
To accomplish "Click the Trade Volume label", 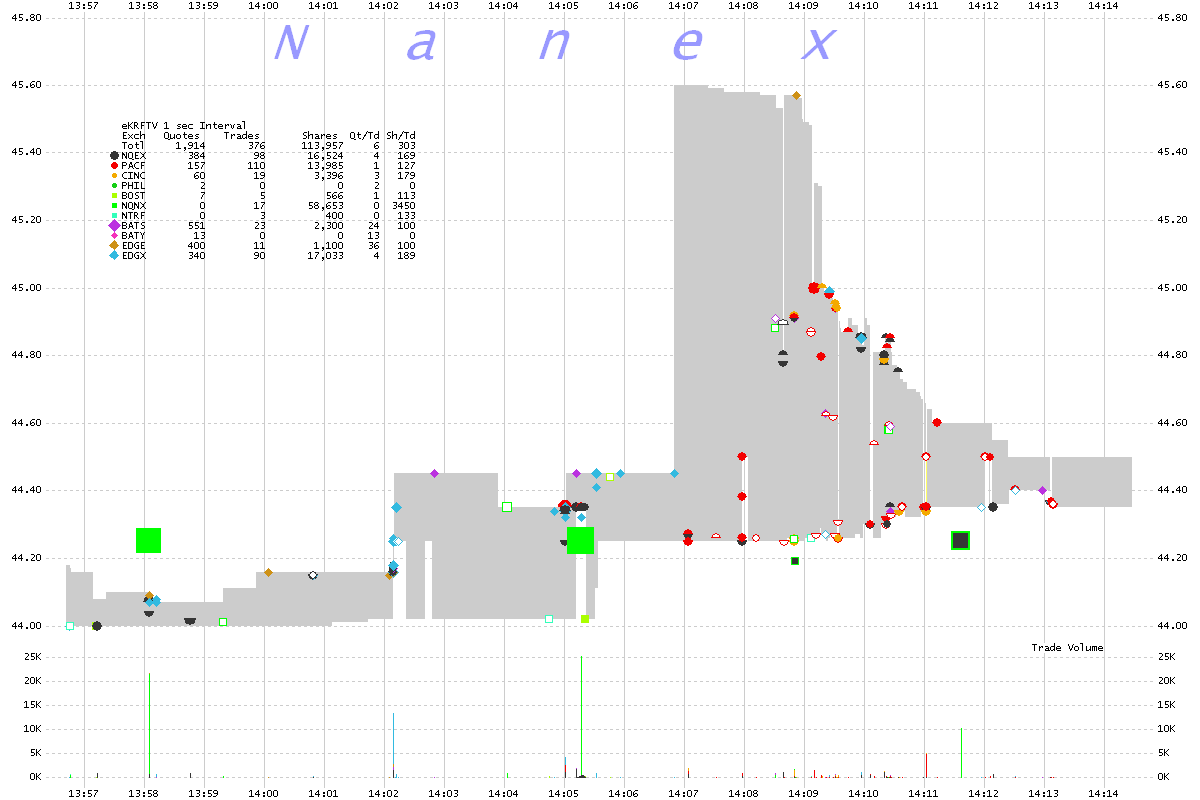I will 1067,648.
